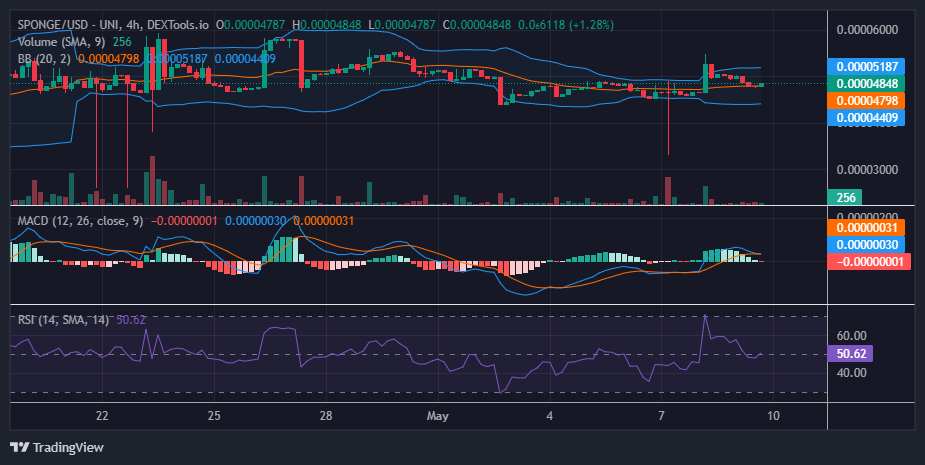The width and height of the screenshot is (925, 465).
Task: Click the 28 date label on time axis
Action: pyautogui.click(x=326, y=415)
